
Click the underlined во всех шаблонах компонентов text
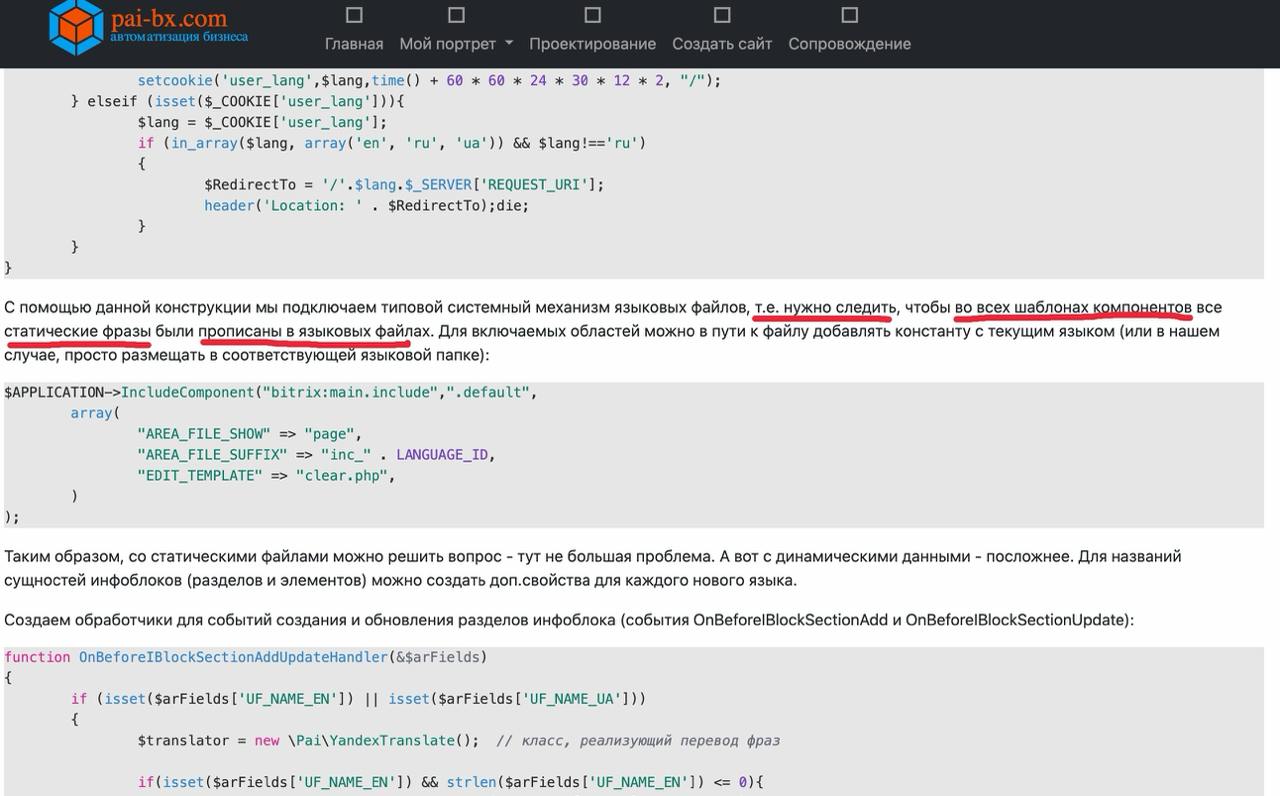[1072, 307]
